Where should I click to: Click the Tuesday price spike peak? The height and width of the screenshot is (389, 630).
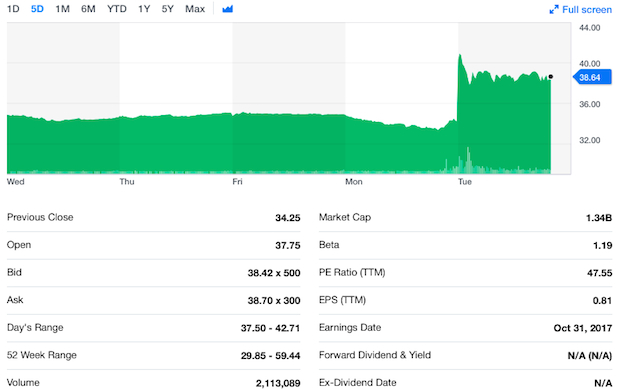[x=460, y=55]
